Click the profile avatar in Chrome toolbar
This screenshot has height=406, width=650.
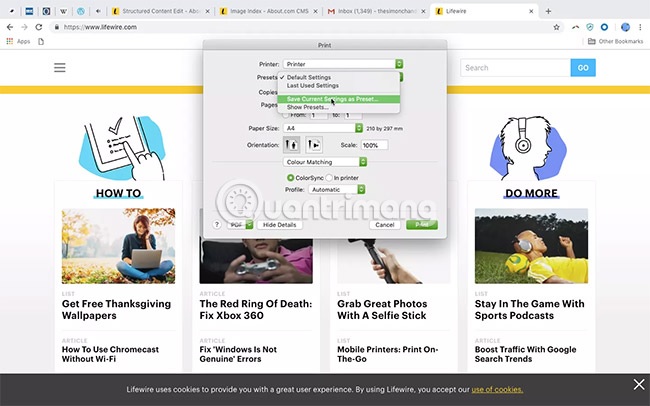(x=625, y=27)
